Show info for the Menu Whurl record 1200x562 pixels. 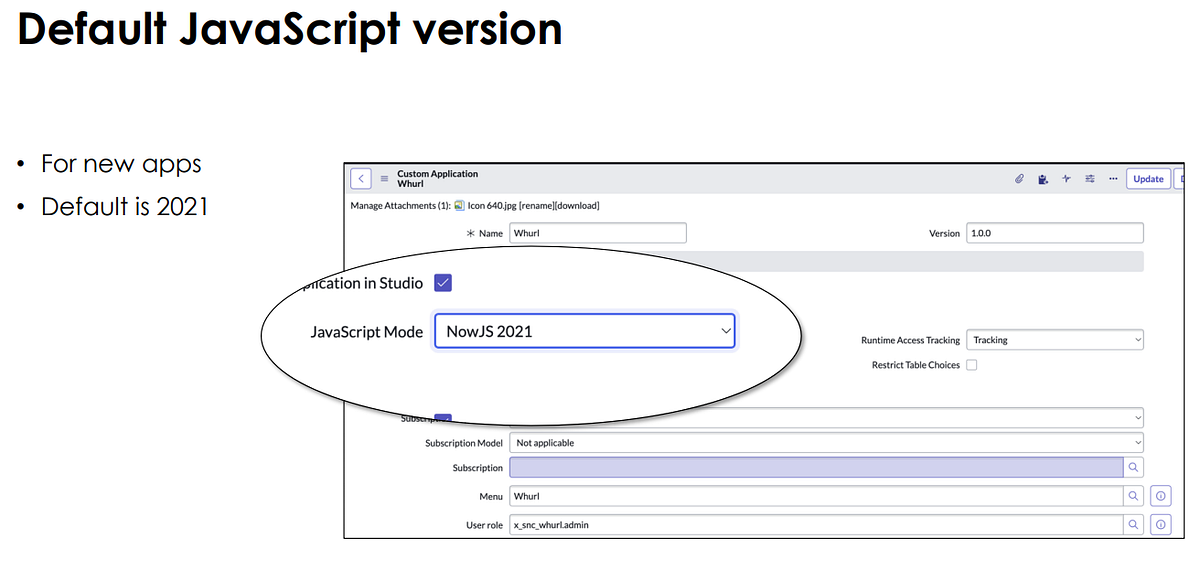(x=1160, y=495)
